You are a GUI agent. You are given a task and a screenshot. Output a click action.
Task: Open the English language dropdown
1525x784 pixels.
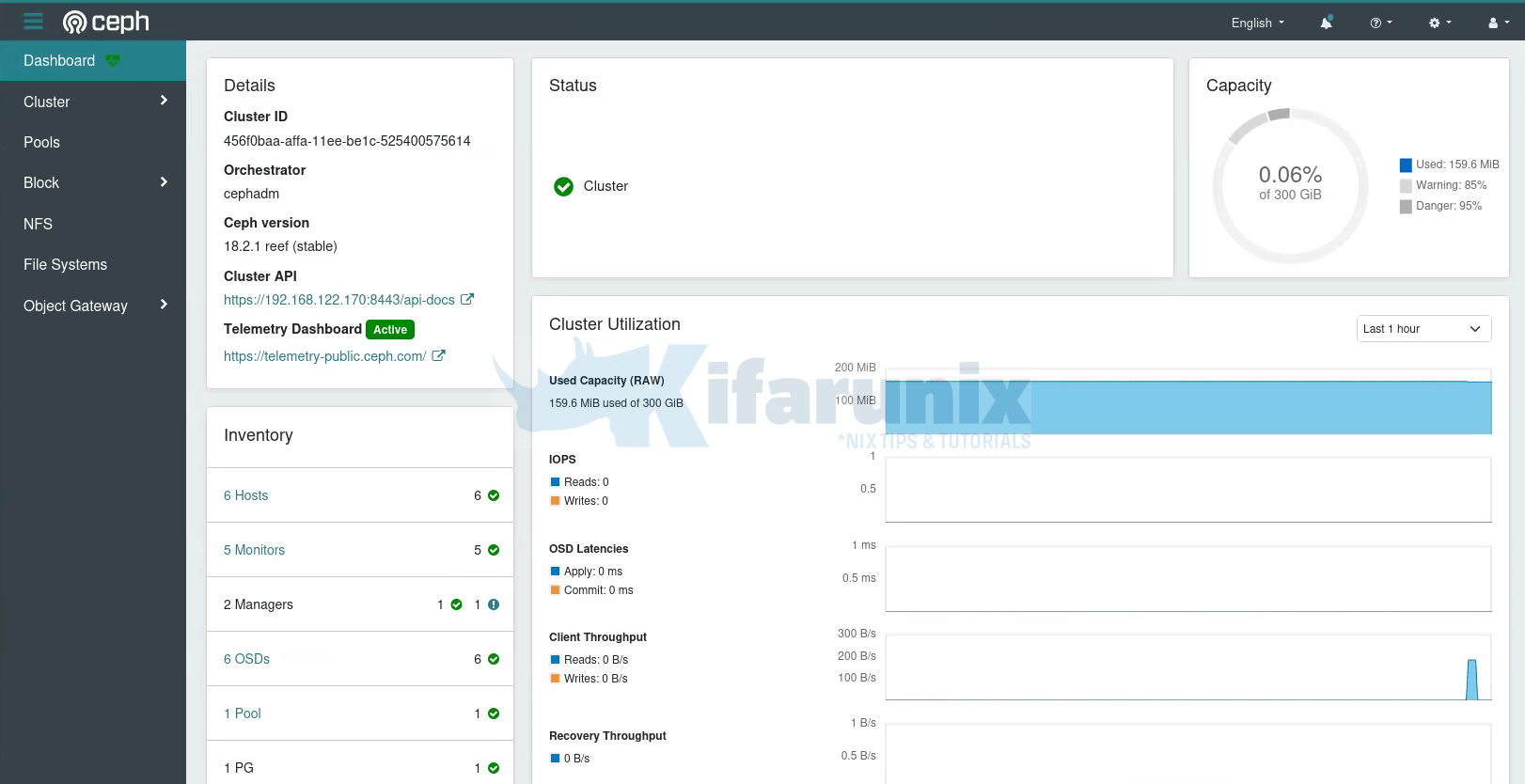click(1257, 23)
